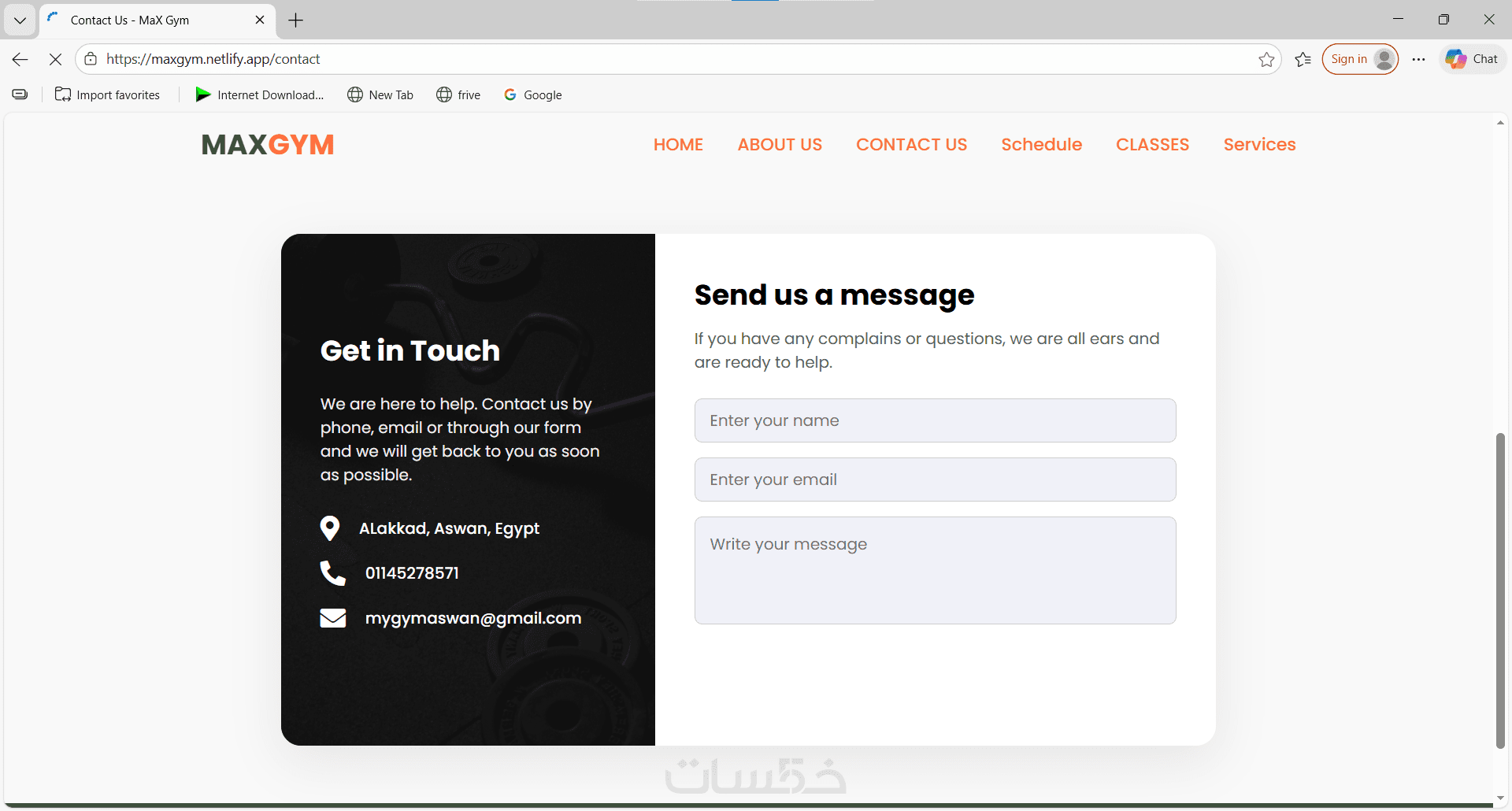Click the Get in Touch heading
The image size is (1512, 811).
[410, 350]
